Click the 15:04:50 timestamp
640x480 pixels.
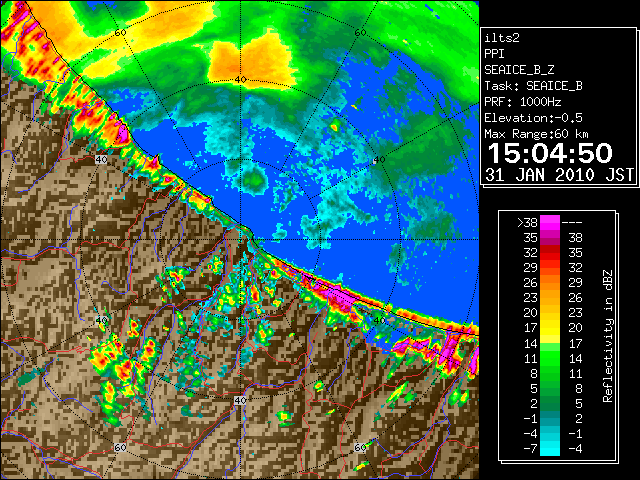click(x=550, y=153)
